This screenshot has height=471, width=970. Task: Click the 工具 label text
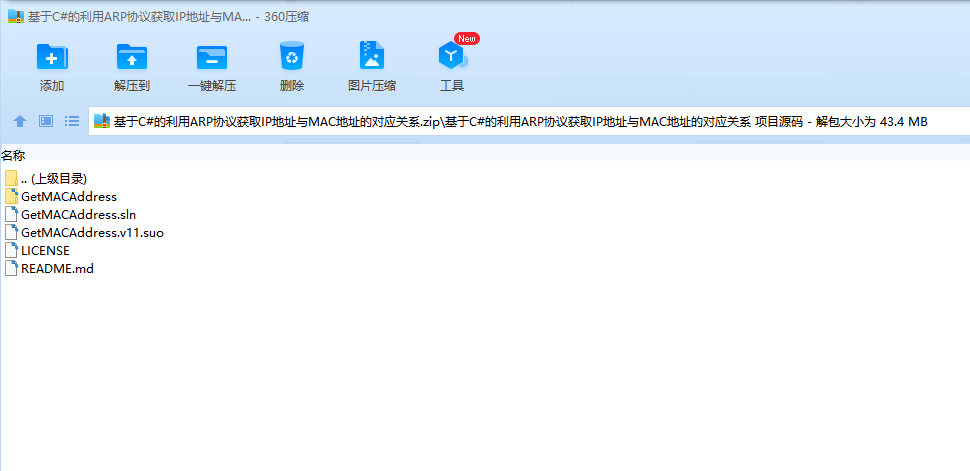pos(452,86)
